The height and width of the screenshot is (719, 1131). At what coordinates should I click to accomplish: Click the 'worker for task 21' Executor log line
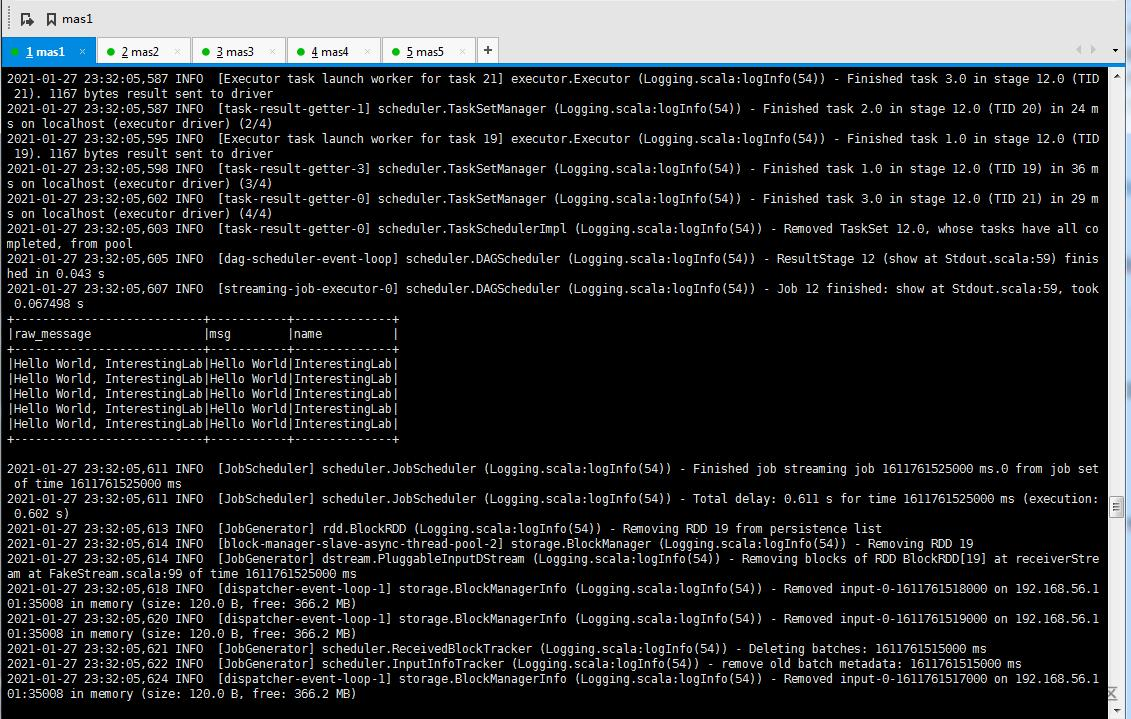(x=553, y=86)
